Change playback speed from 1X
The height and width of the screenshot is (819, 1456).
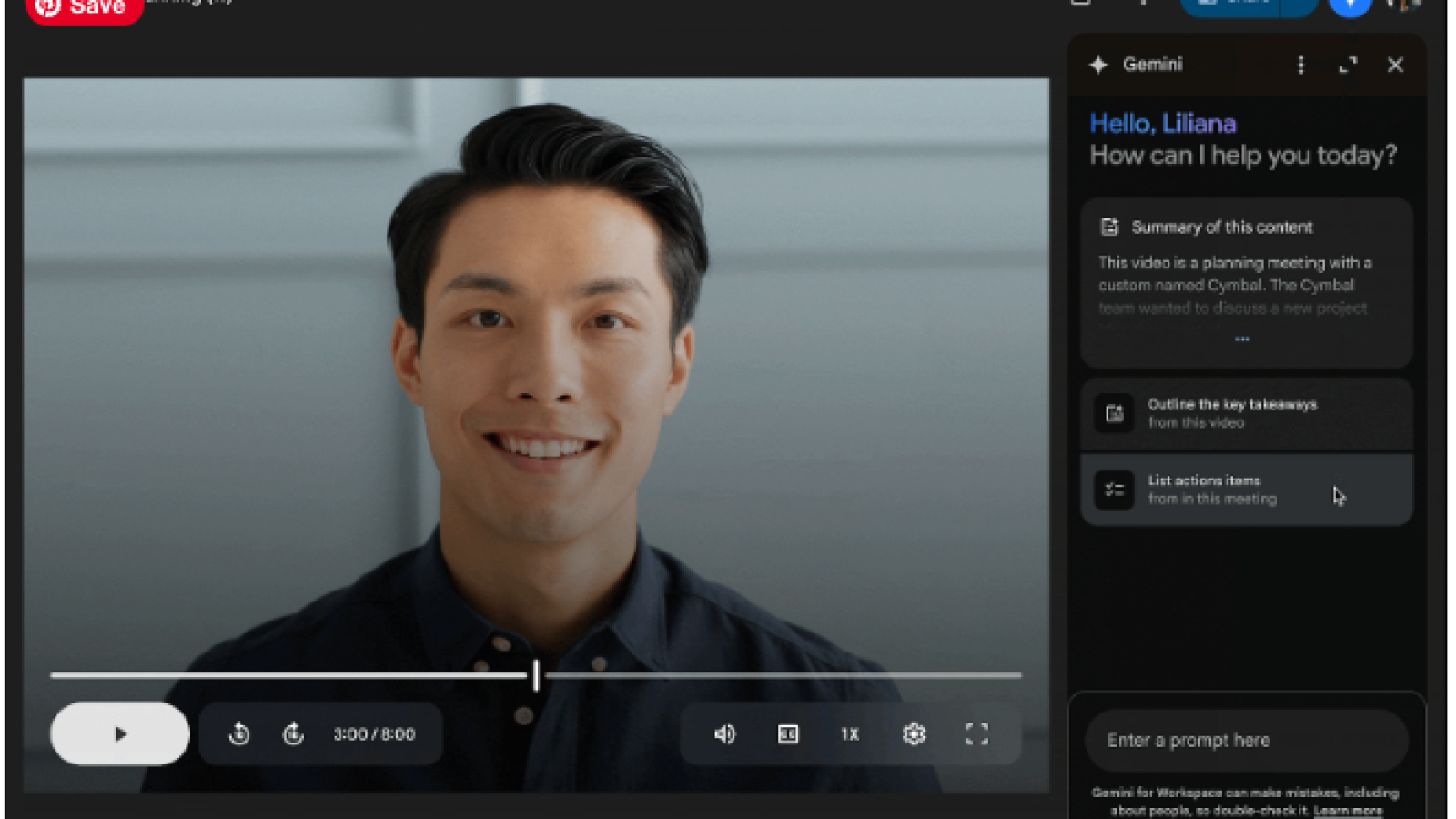click(x=850, y=733)
